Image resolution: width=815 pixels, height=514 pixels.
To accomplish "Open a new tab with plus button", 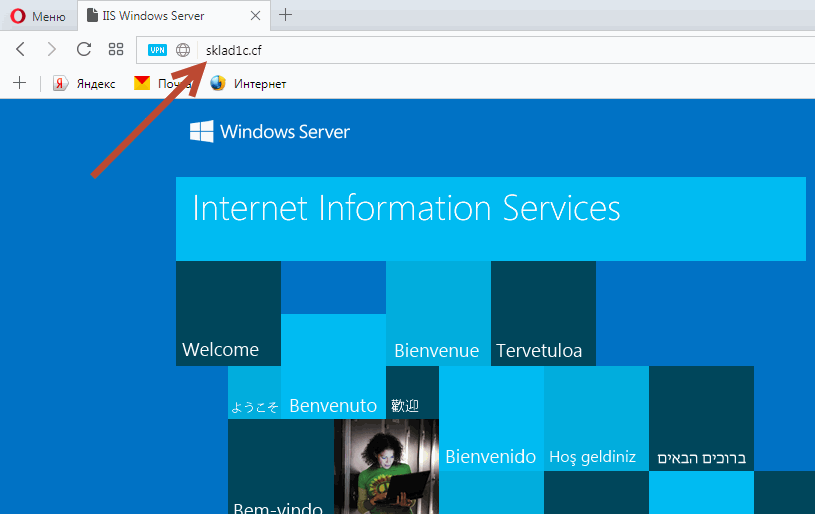I will click(285, 15).
